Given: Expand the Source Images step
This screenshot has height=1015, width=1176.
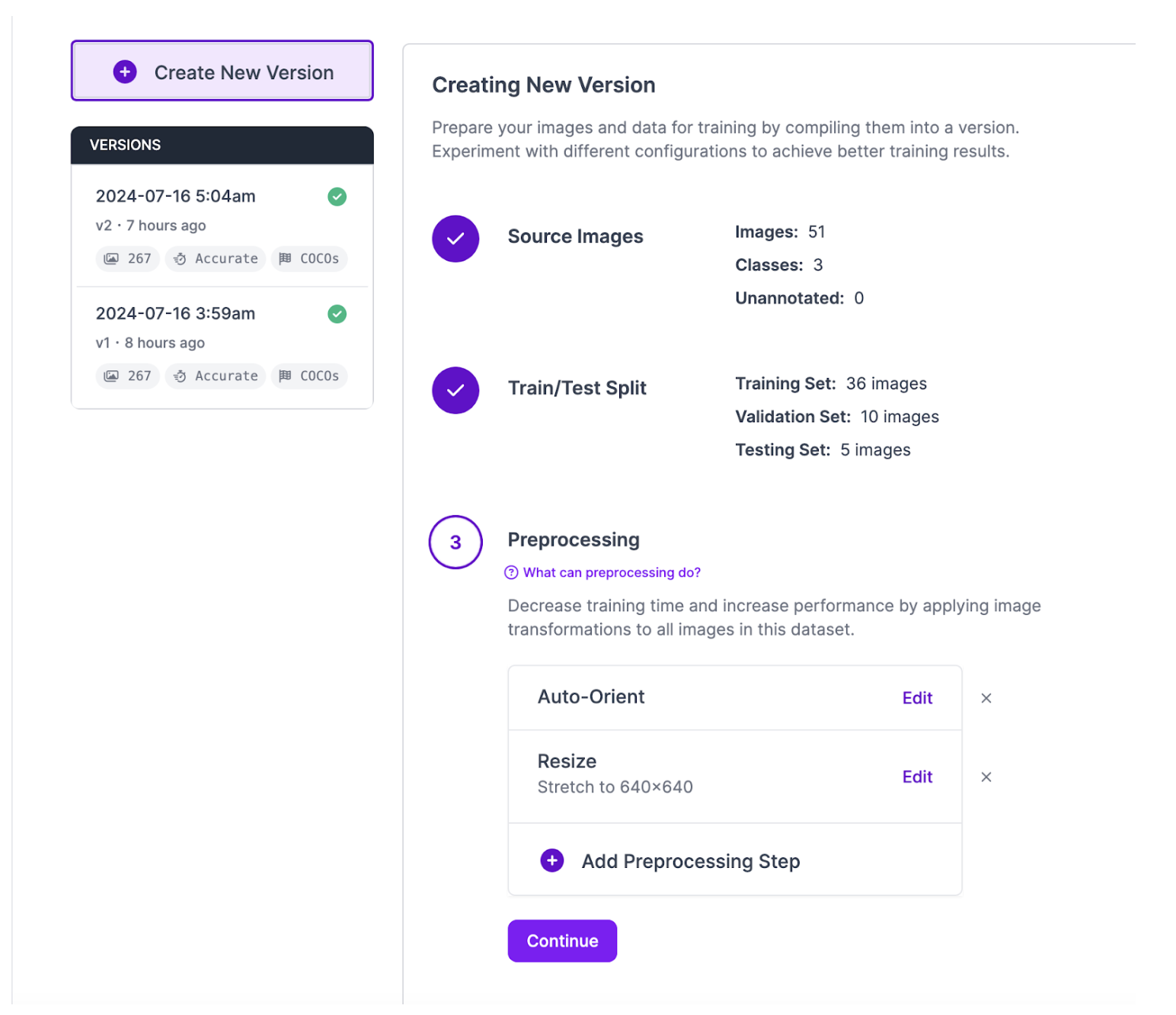Looking at the screenshot, I should point(575,236).
